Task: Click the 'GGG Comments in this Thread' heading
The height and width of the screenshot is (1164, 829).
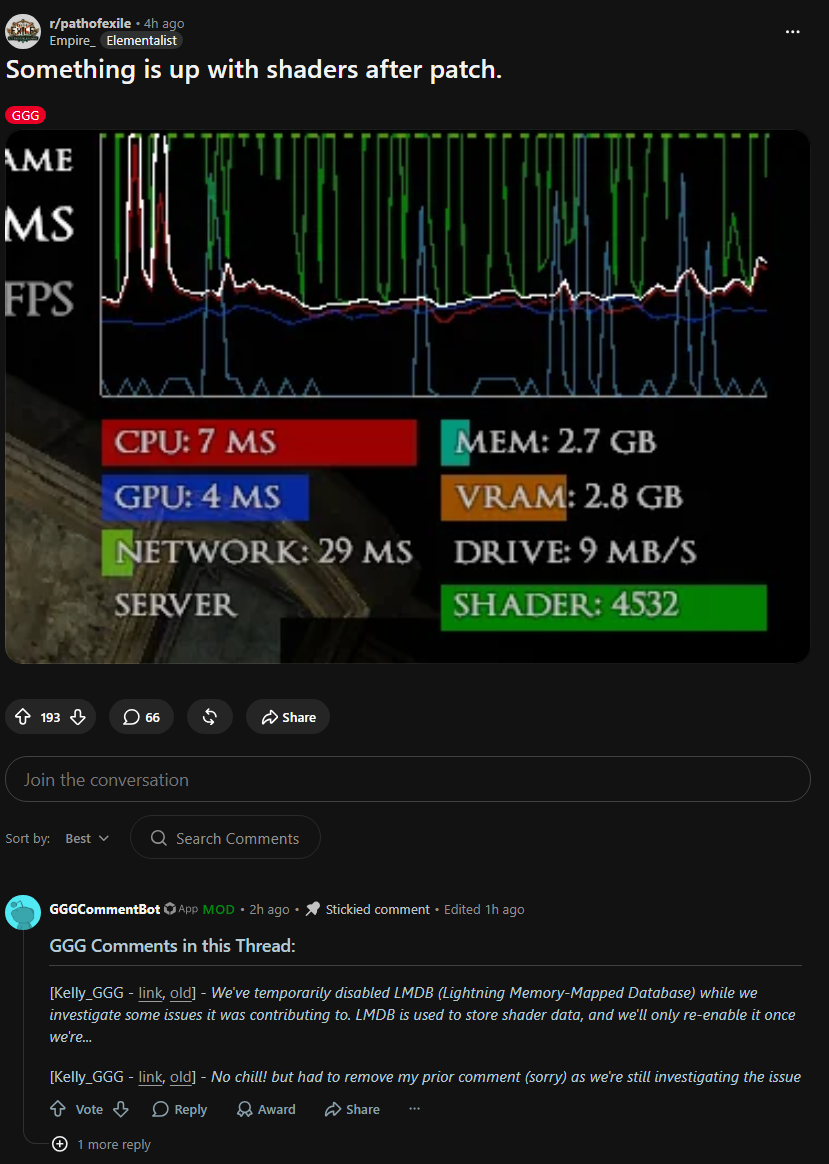Action: tap(172, 946)
